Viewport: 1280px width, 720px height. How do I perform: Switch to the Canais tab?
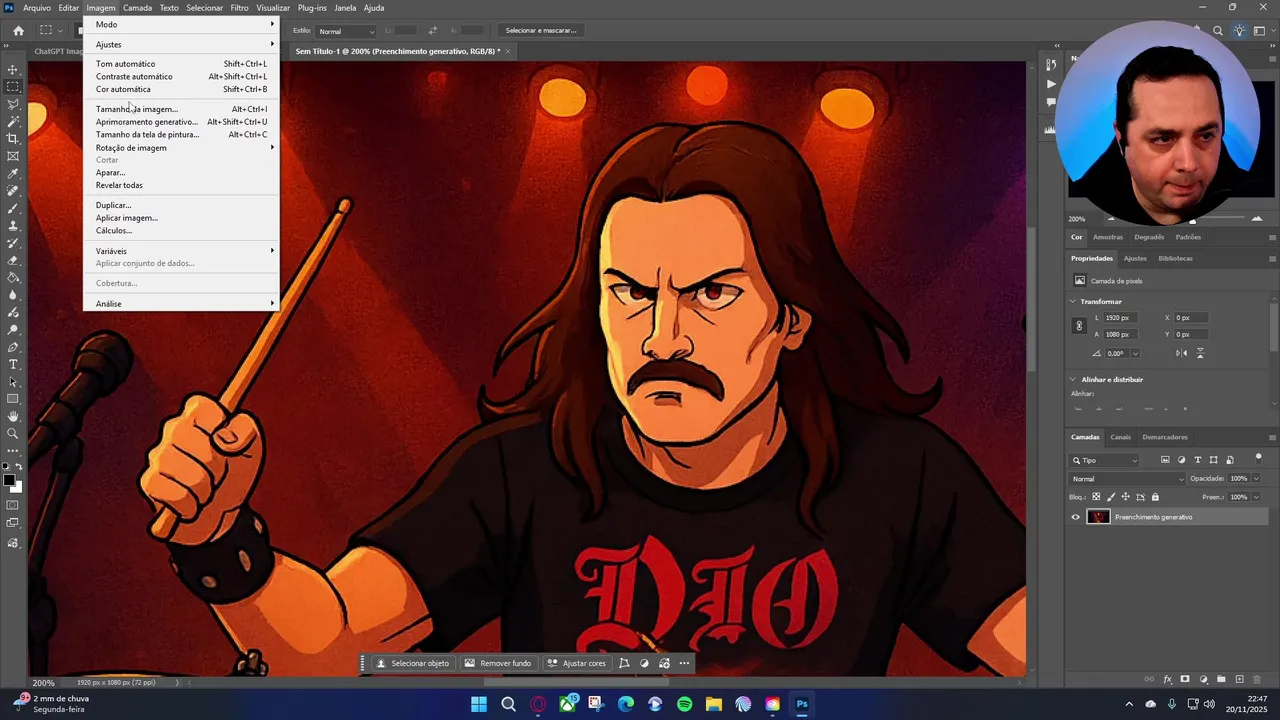pos(1120,437)
